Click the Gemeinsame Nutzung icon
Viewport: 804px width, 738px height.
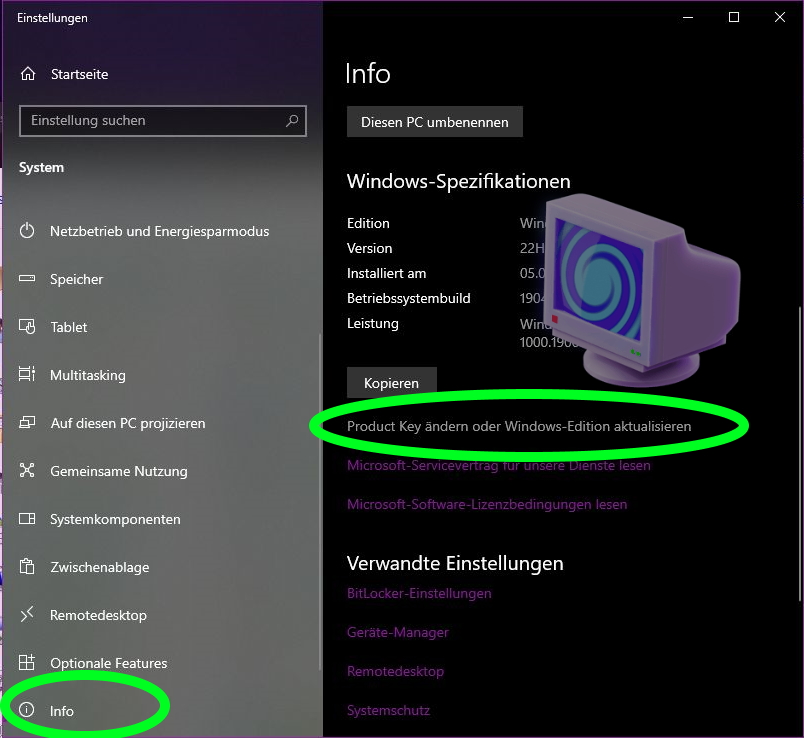point(28,471)
